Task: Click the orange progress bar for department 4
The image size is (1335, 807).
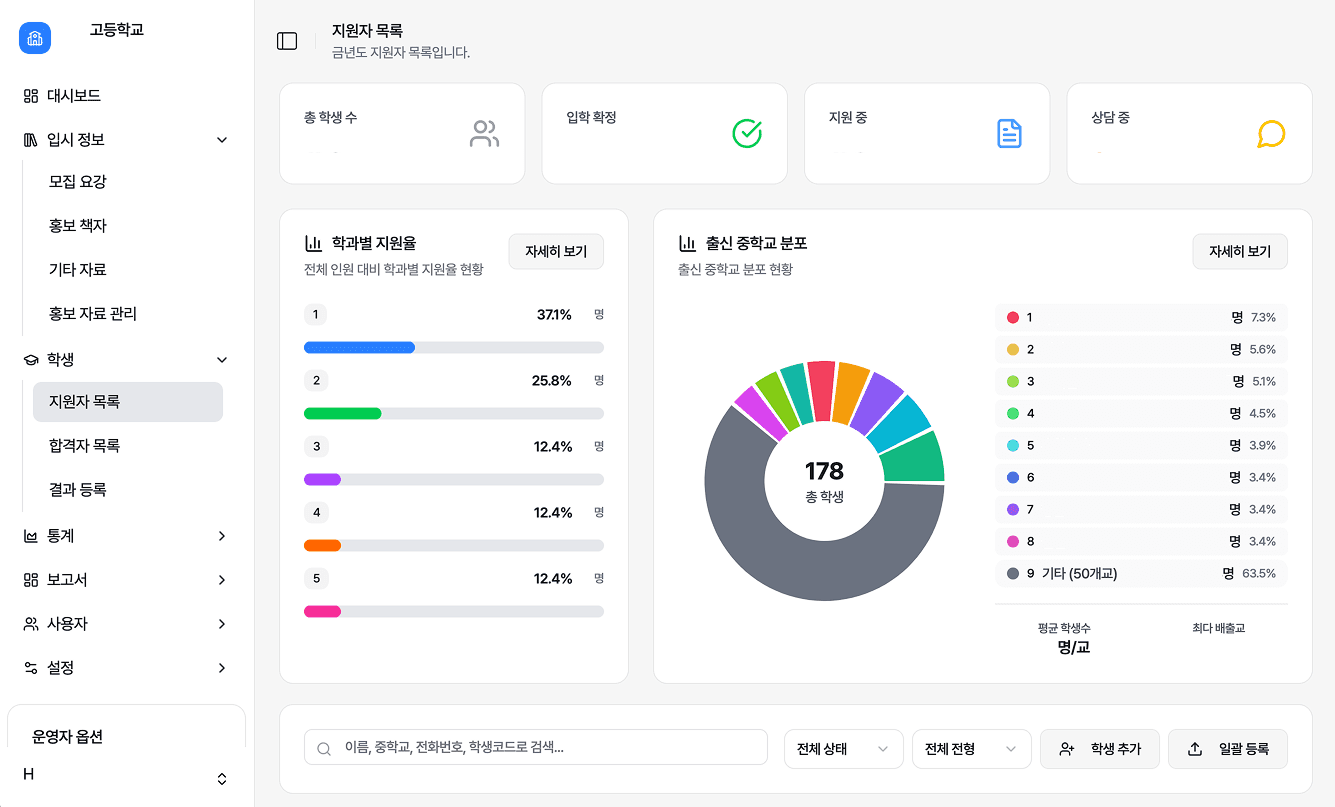Action: click(x=322, y=546)
